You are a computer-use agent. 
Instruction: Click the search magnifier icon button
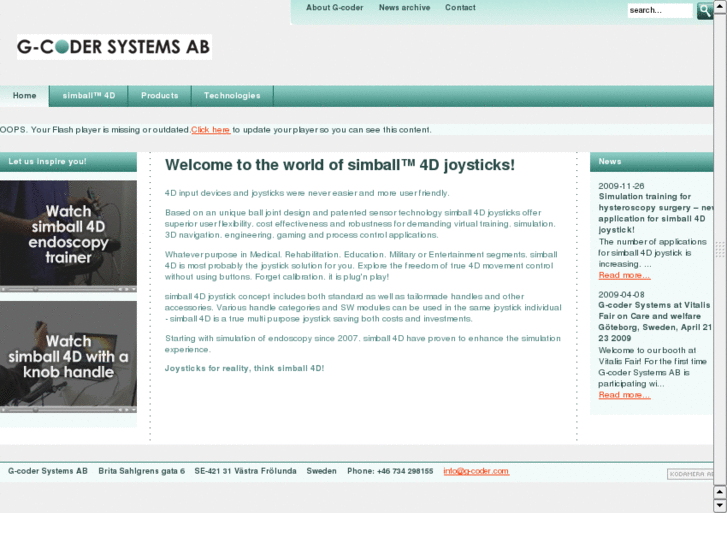click(705, 11)
